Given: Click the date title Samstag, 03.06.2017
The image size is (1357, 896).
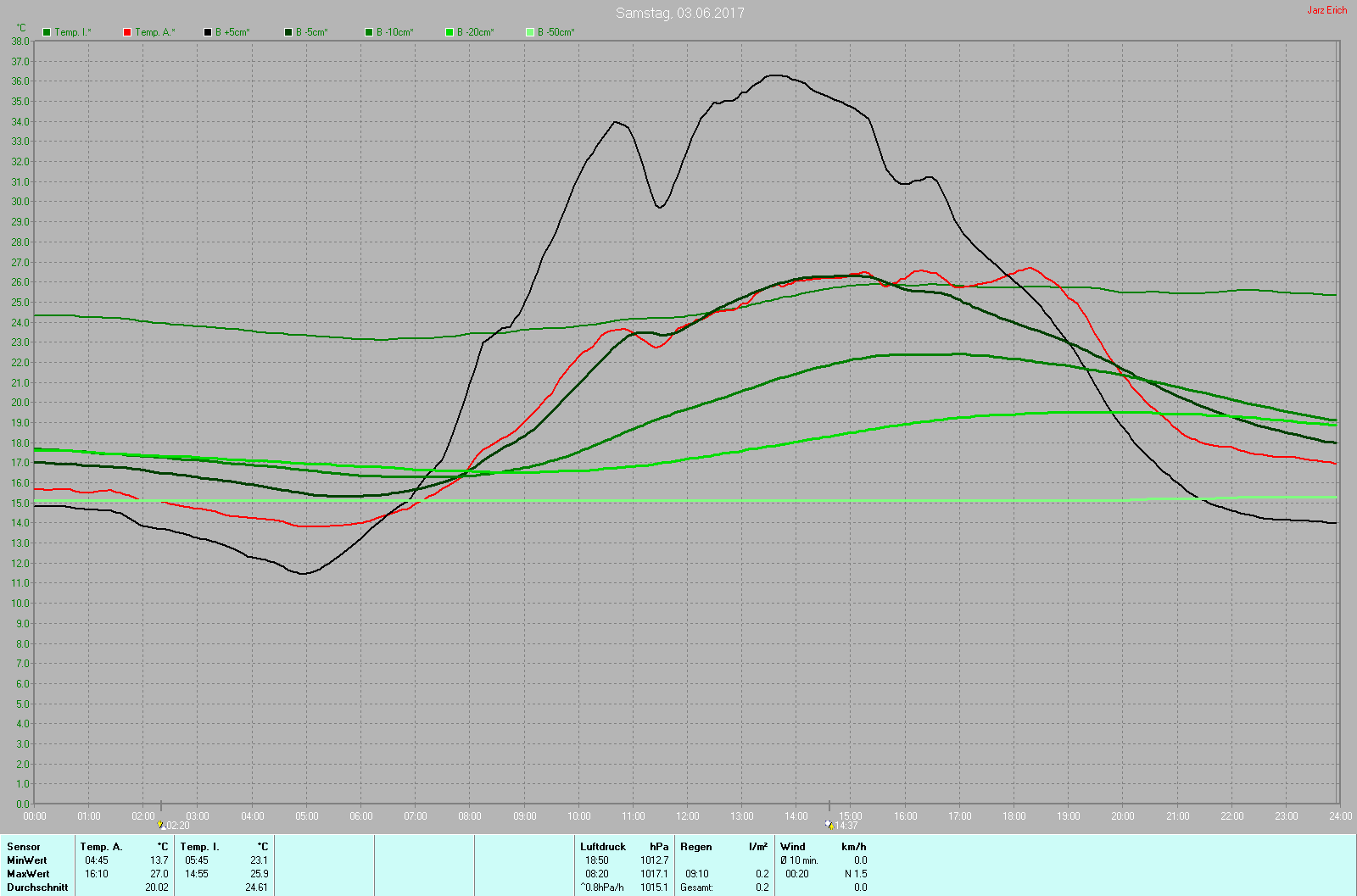Looking at the screenshot, I should click(679, 13).
